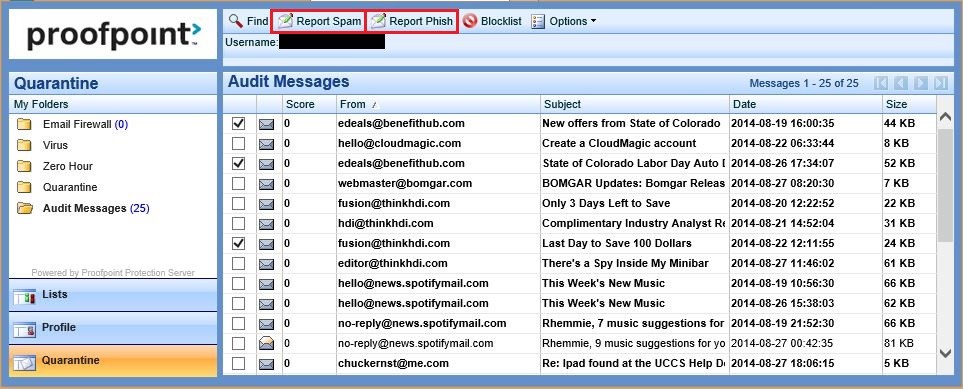
Task: Click sender webmaster@bomgar.com
Action: pyautogui.click(x=405, y=183)
